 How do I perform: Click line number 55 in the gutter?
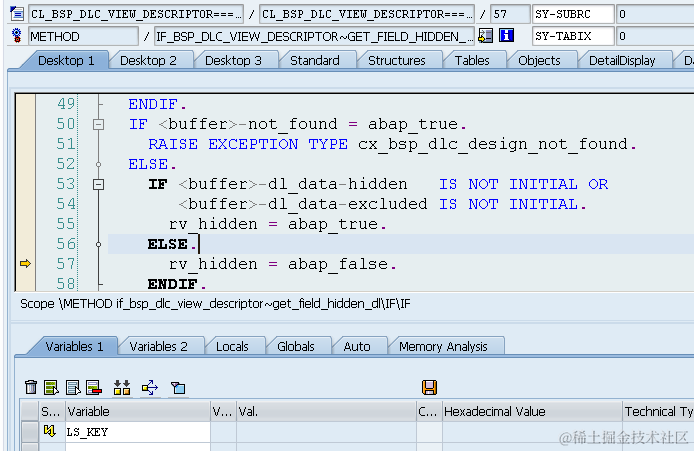tap(66, 224)
